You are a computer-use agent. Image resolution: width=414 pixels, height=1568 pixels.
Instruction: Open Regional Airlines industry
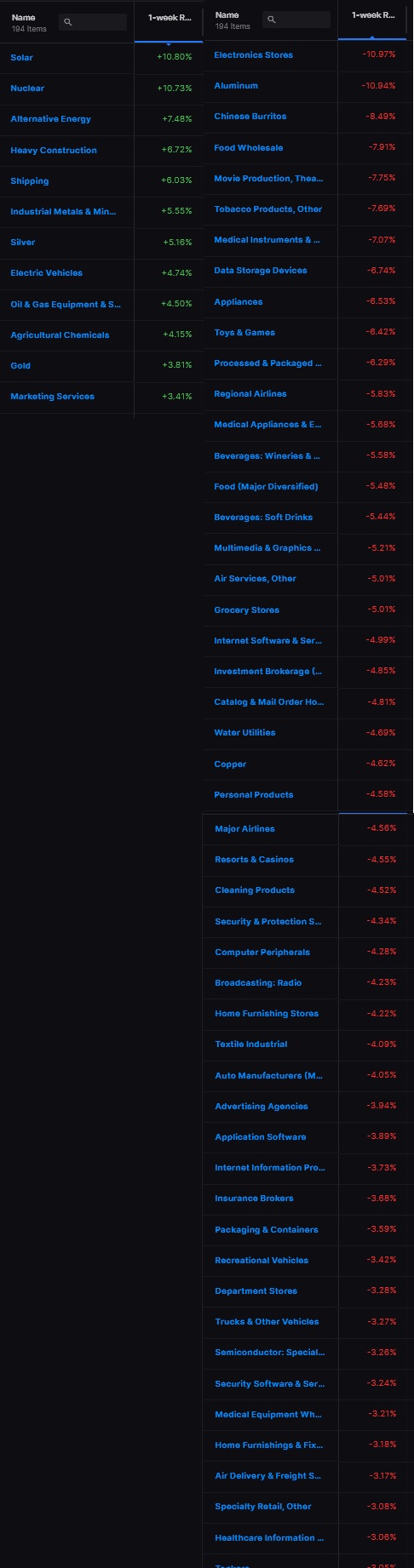point(250,394)
